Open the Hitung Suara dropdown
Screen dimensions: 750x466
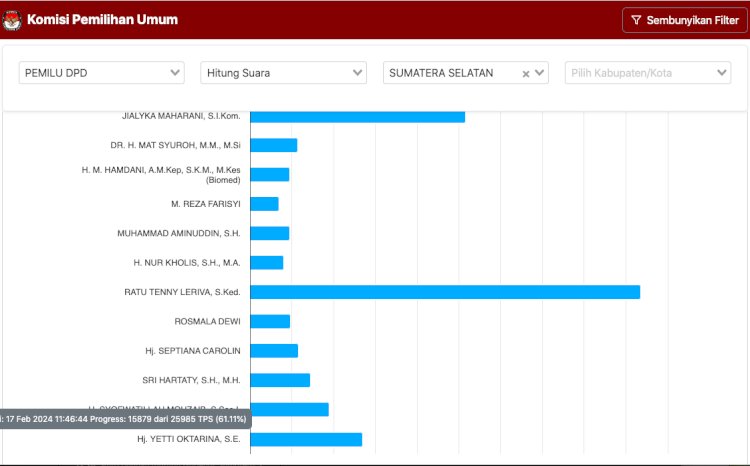pyautogui.click(x=283, y=73)
